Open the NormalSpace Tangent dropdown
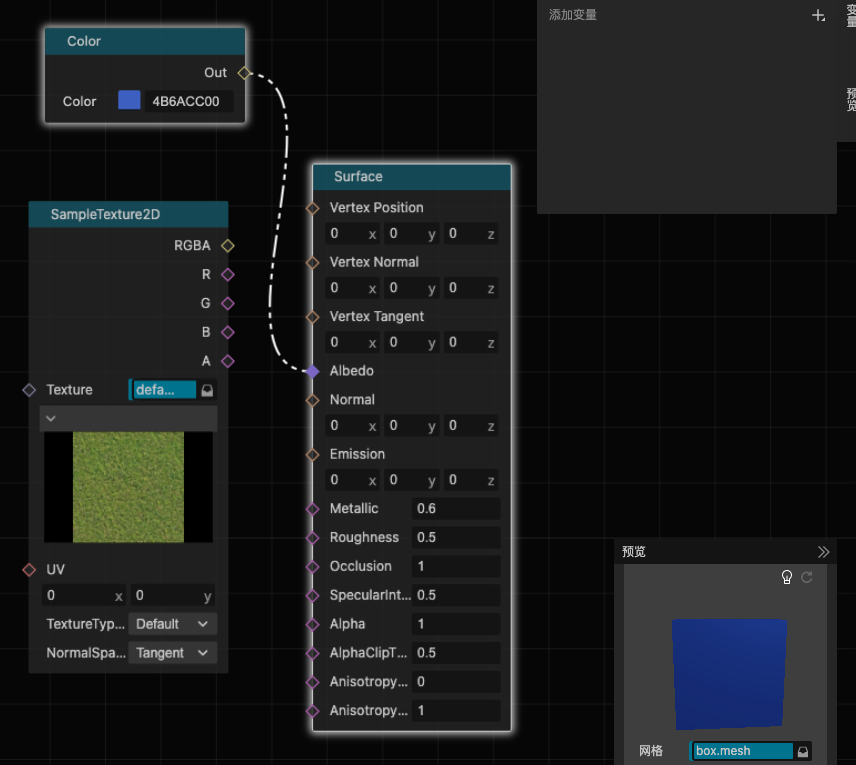 (x=173, y=653)
